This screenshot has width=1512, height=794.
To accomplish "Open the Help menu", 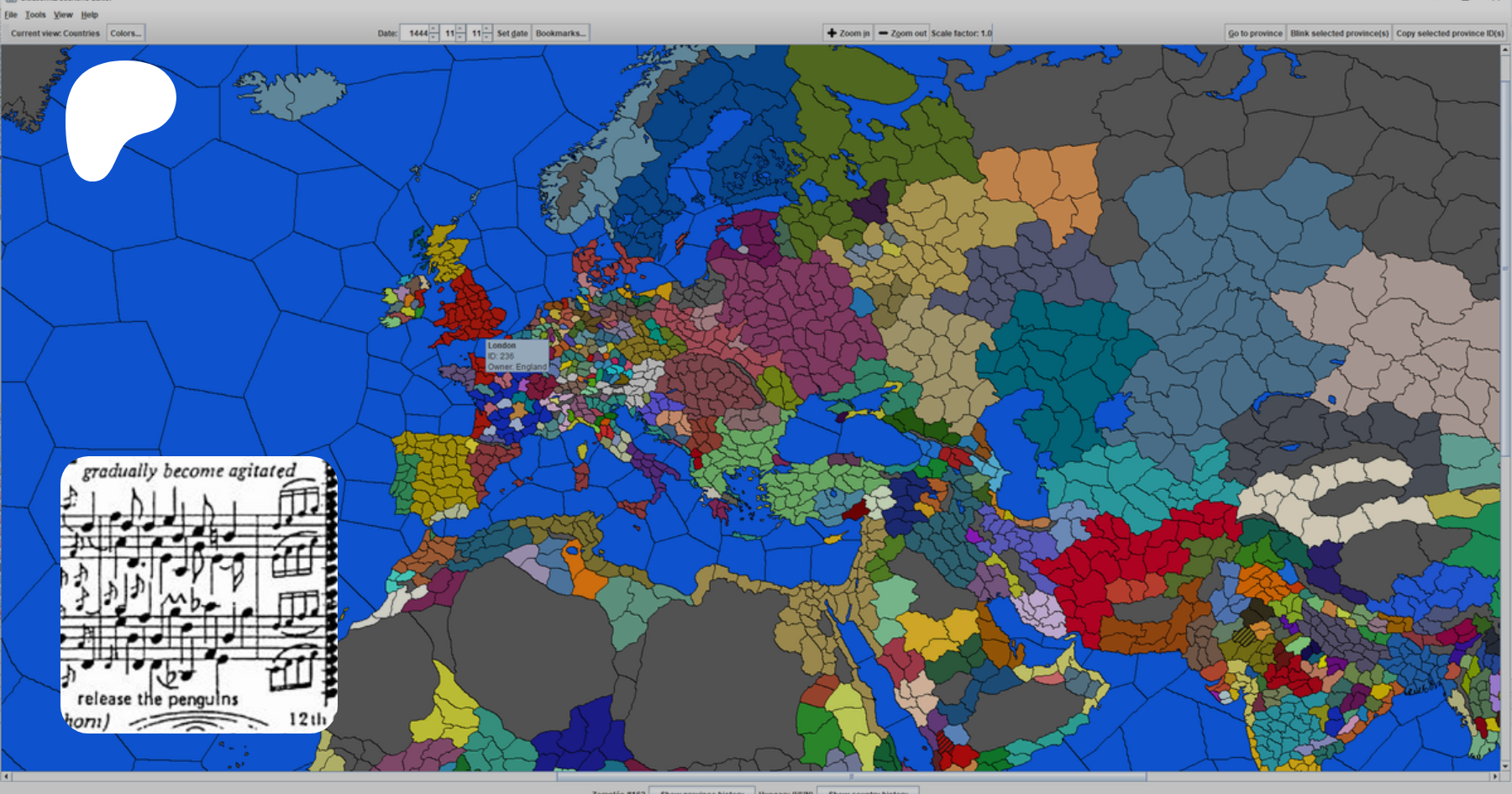I will pyautogui.click(x=89, y=14).
